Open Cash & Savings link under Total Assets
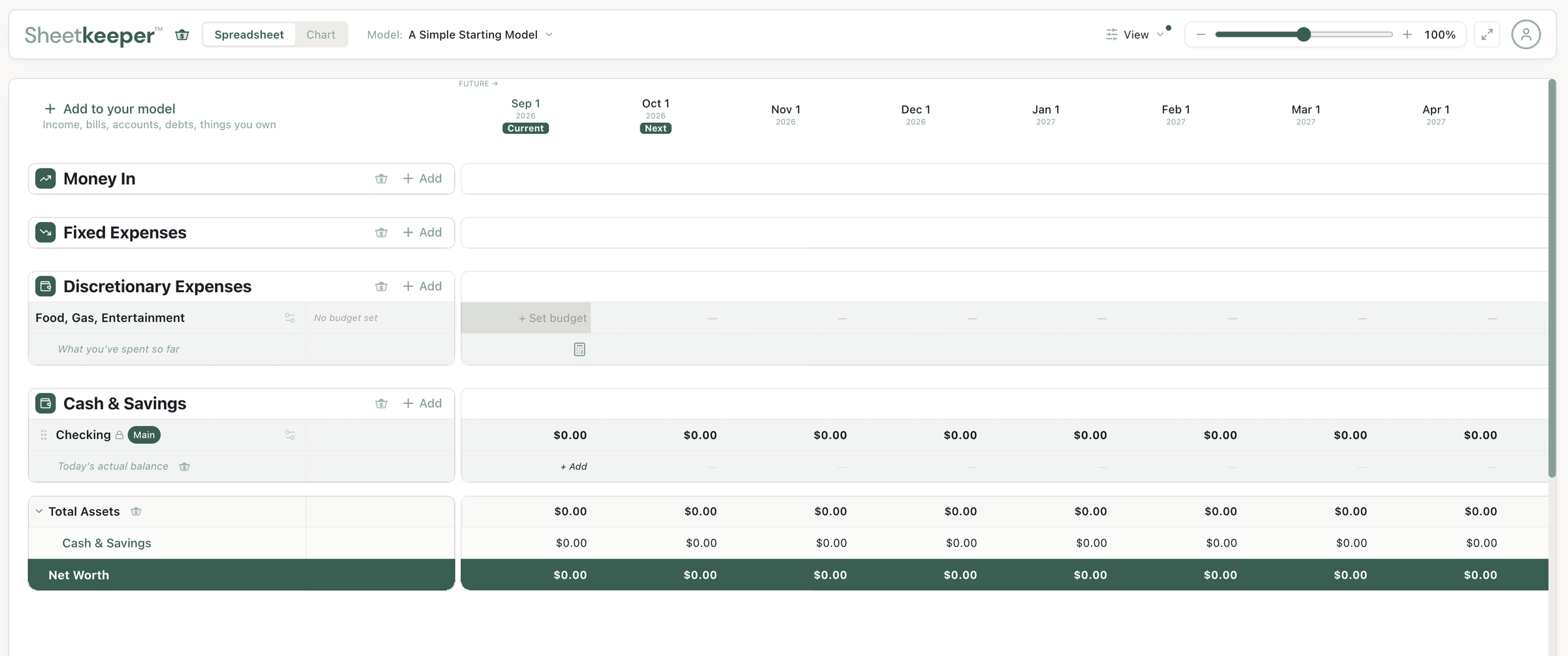Screen dimensions: 1568x656 tap(106, 543)
